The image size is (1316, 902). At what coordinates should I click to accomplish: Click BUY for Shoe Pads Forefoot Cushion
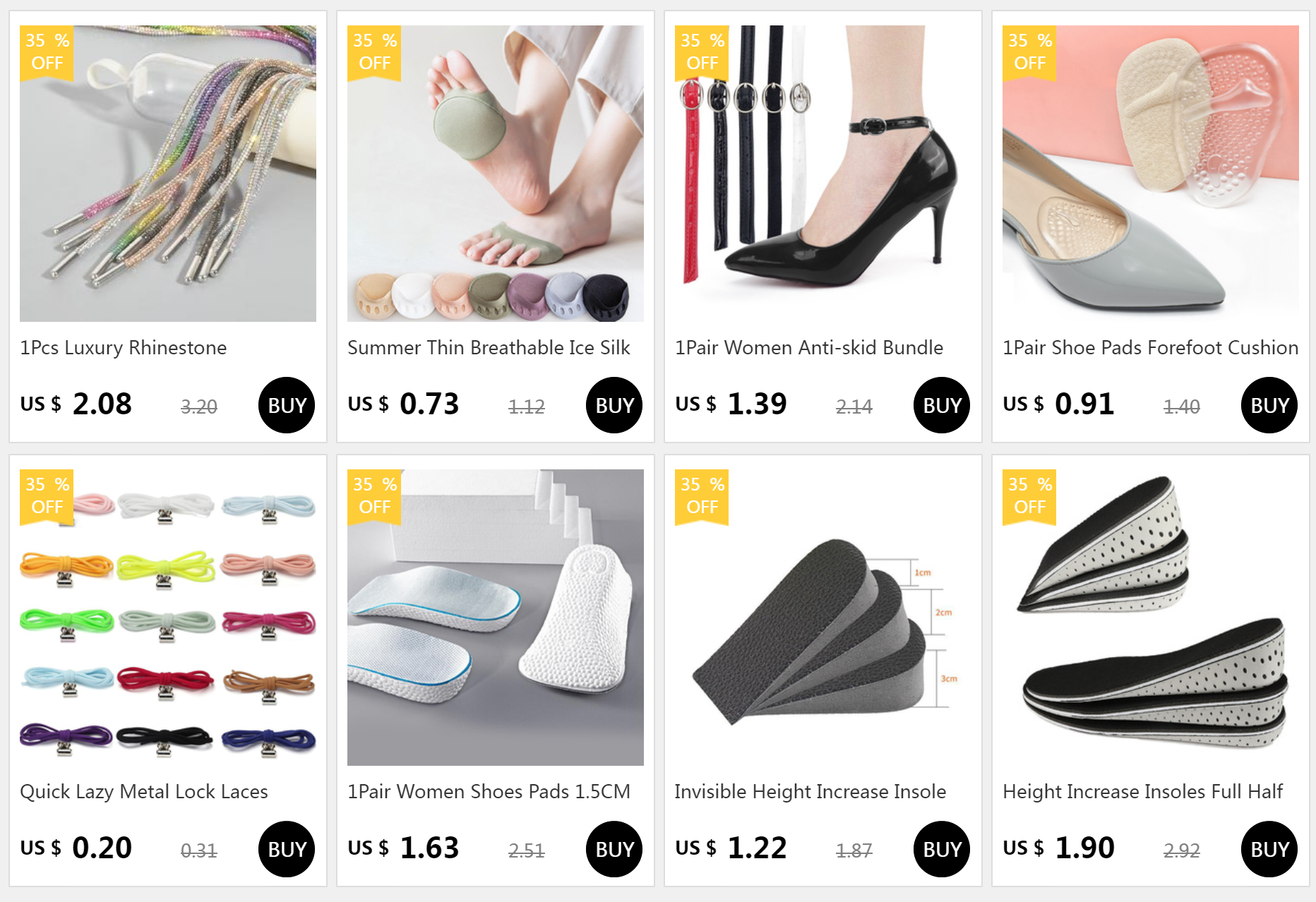1269,405
